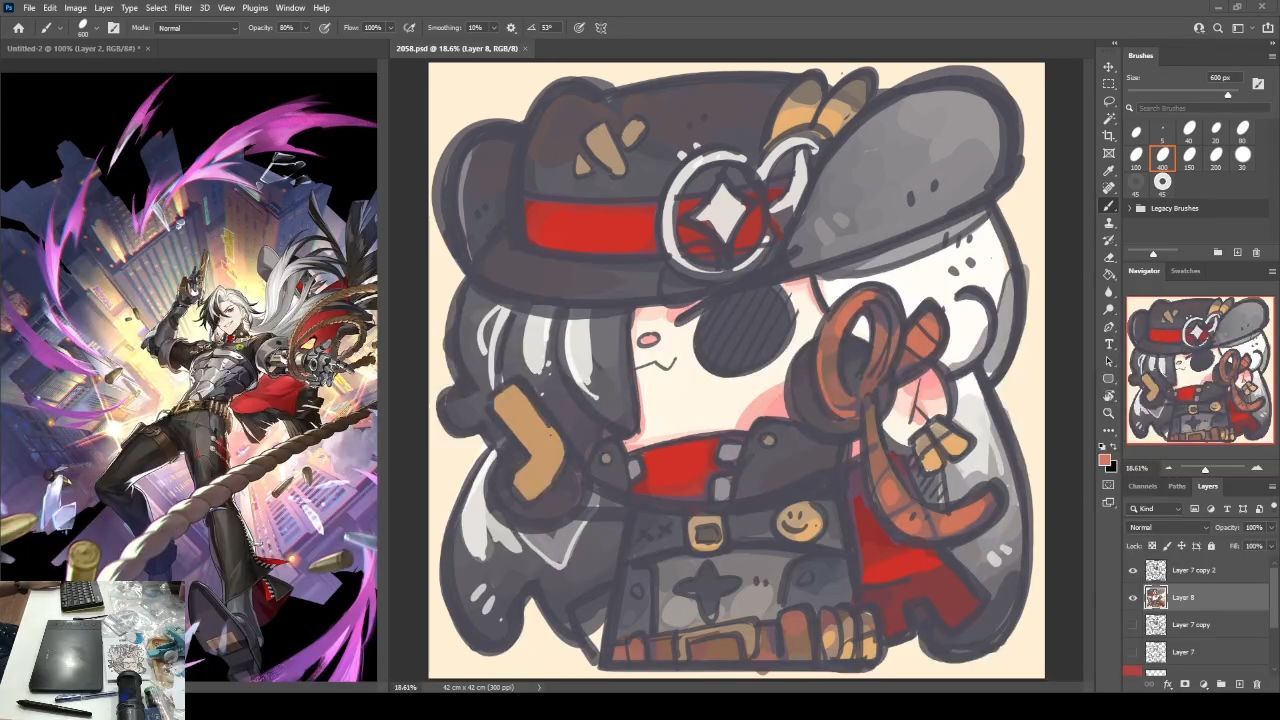Select the Zoom tool

click(1109, 413)
